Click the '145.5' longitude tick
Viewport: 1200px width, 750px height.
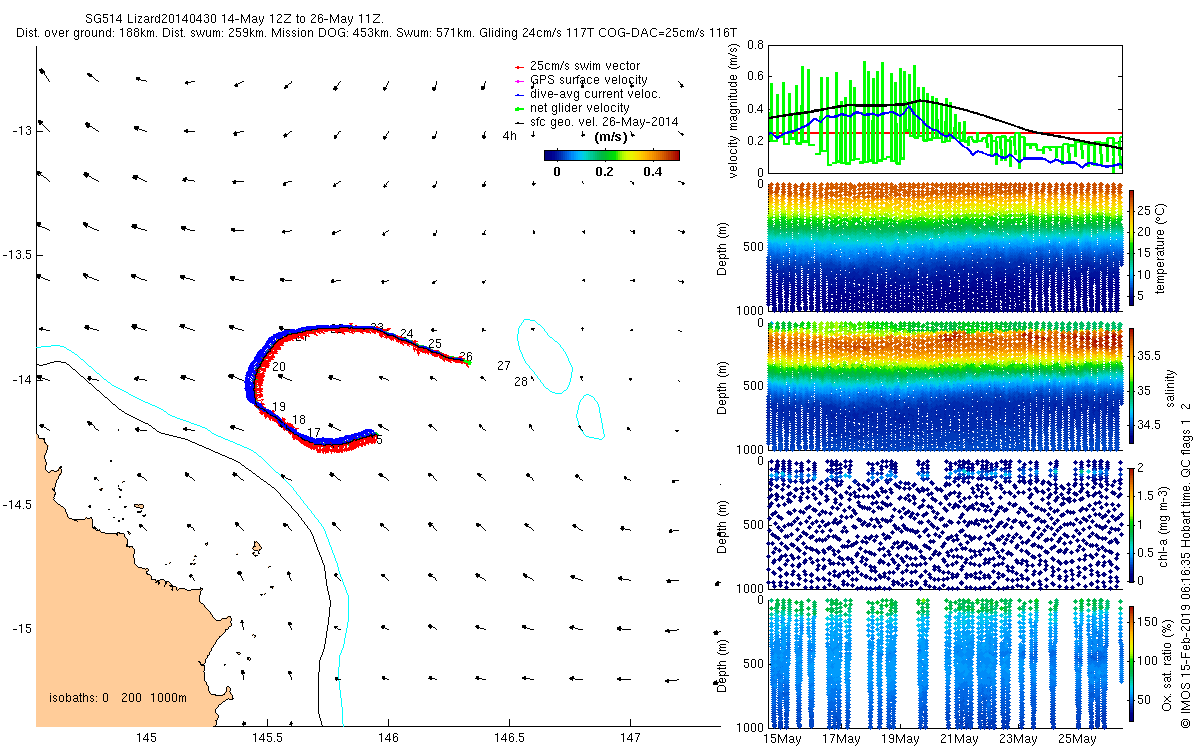tap(267, 739)
